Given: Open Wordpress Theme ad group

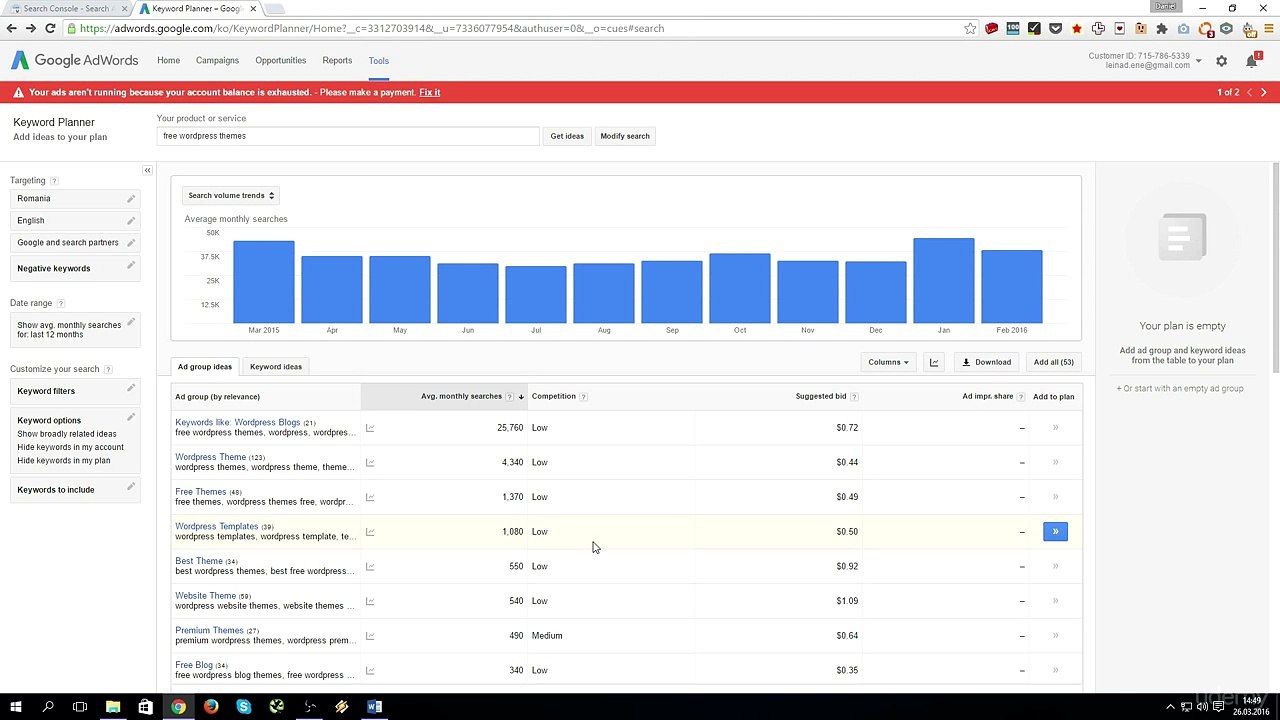Looking at the screenshot, I should pyautogui.click(x=210, y=457).
